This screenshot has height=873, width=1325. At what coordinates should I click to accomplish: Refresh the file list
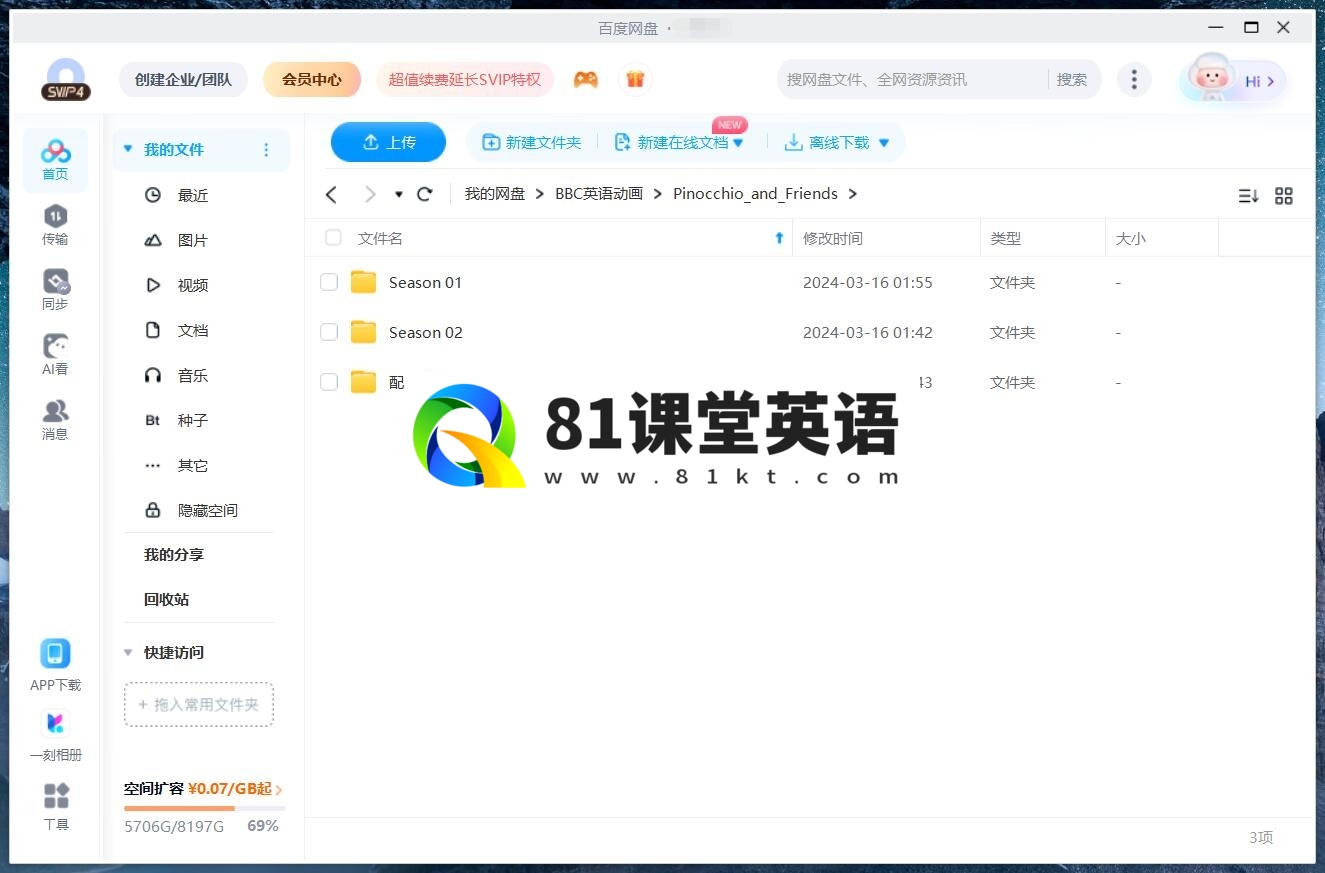(425, 194)
